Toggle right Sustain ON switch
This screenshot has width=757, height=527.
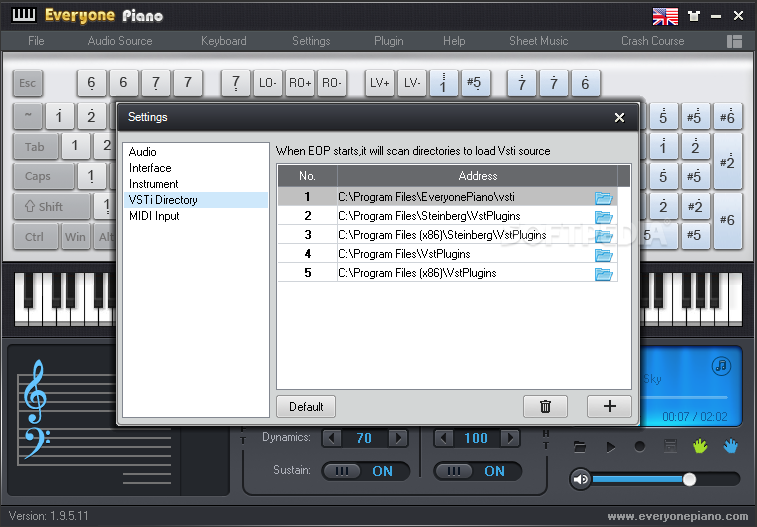pos(477,471)
